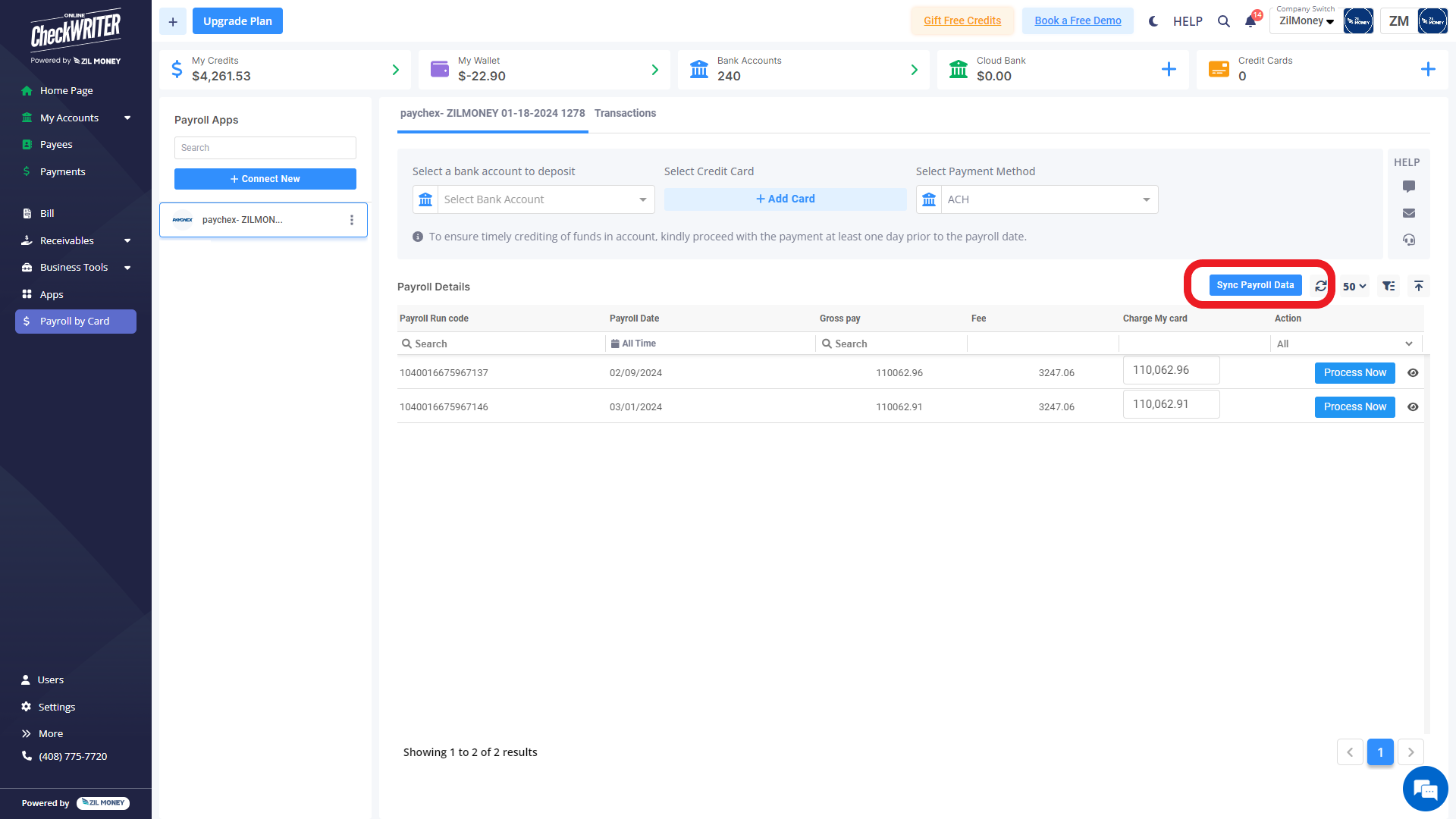1456x819 pixels.
Task: Open Bank Accounts card arrow
Action: (x=915, y=70)
